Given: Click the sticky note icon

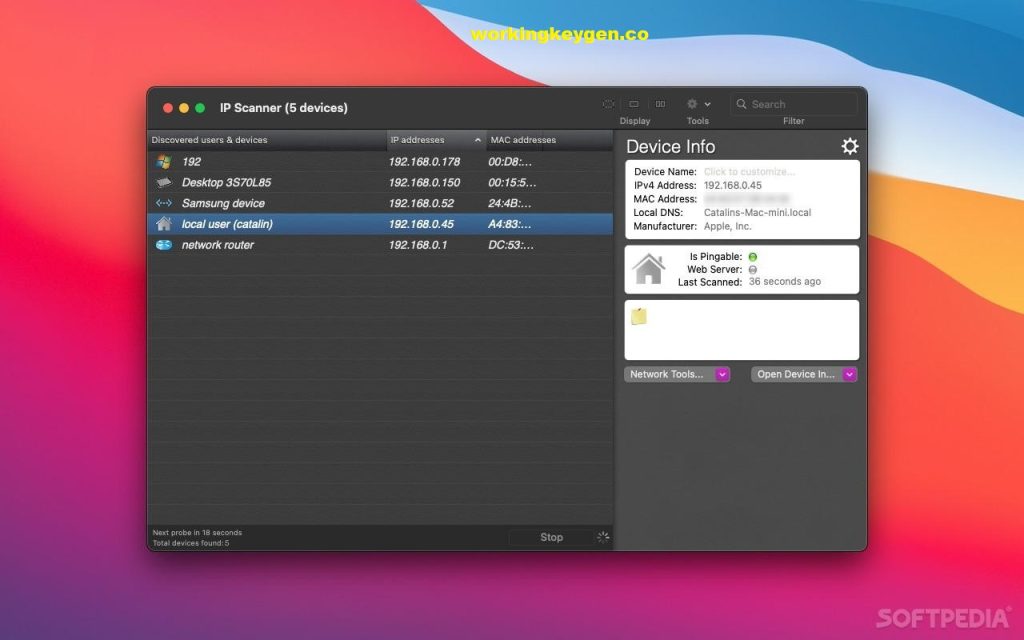Looking at the screenshot, I should (641, 318).
